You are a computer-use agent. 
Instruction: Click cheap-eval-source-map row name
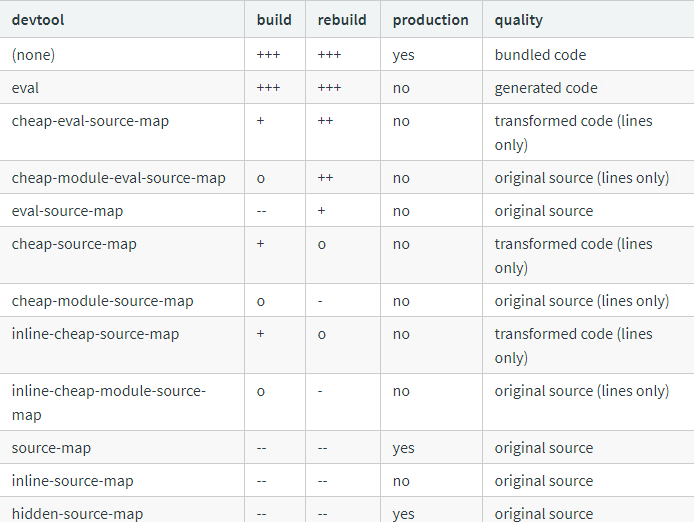click(x=90, y=121)
